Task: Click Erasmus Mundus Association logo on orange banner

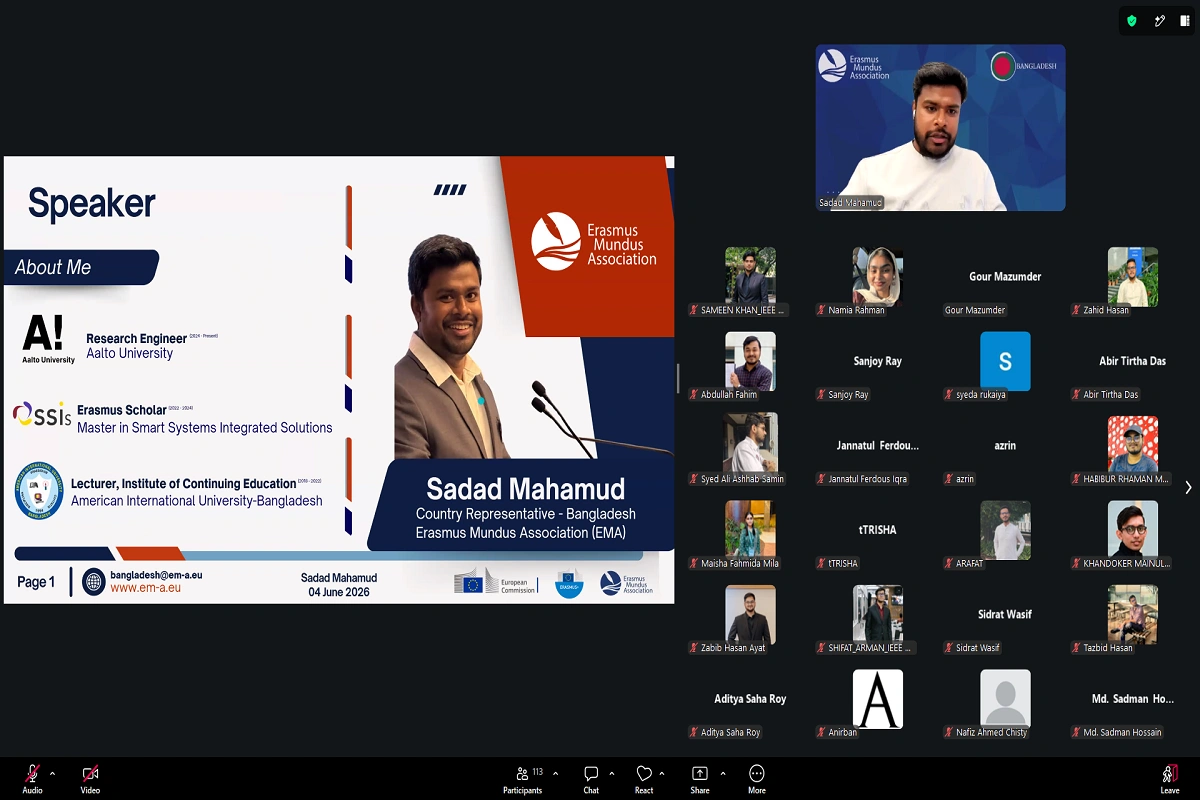Action: (x=594, y=241)
